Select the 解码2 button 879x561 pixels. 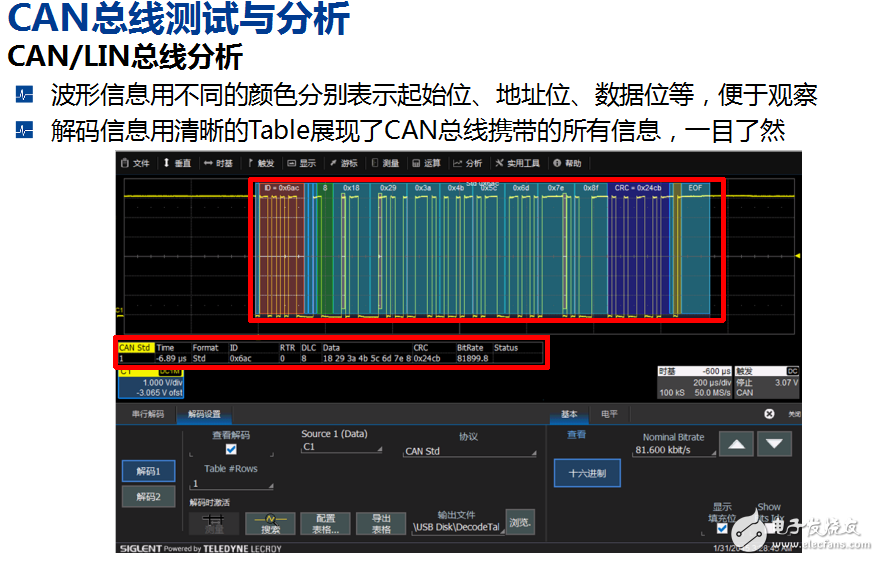pyautogui.click(x=149, y=497)
